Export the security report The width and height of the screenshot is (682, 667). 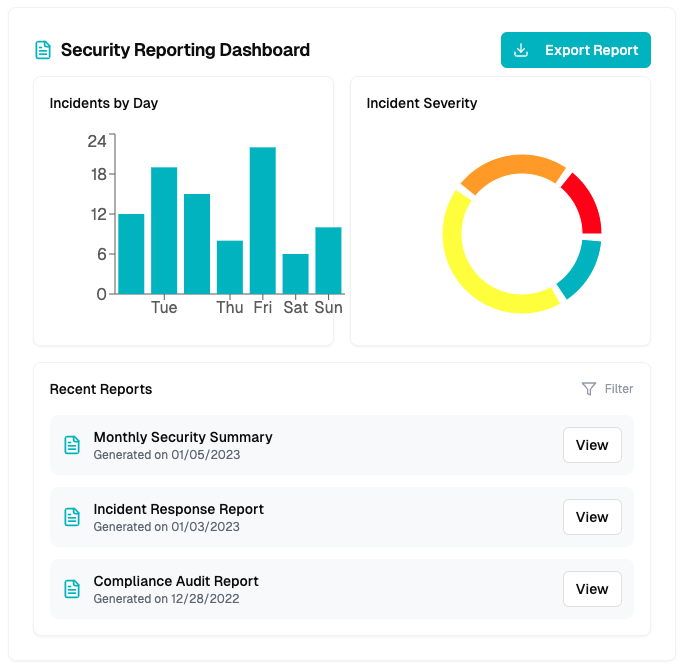pos(575,50)
